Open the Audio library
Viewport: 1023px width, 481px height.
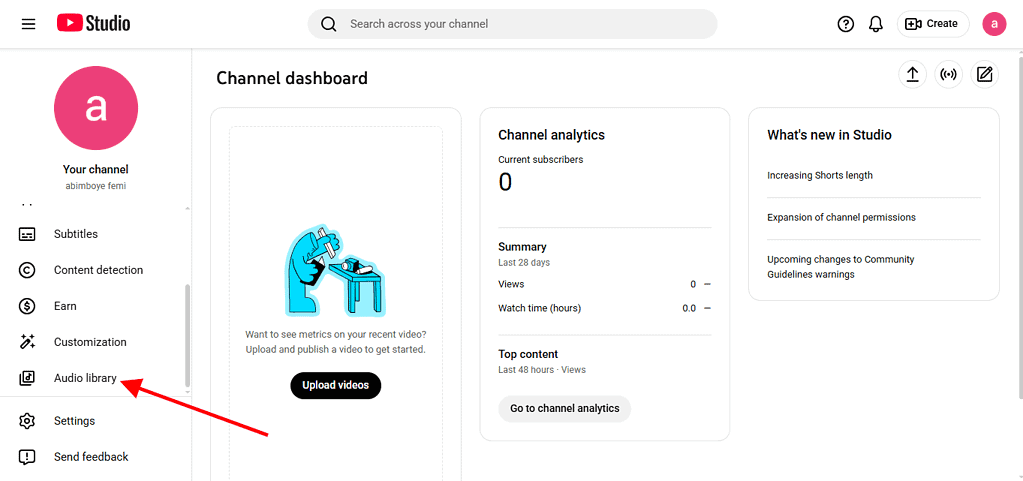85,378
